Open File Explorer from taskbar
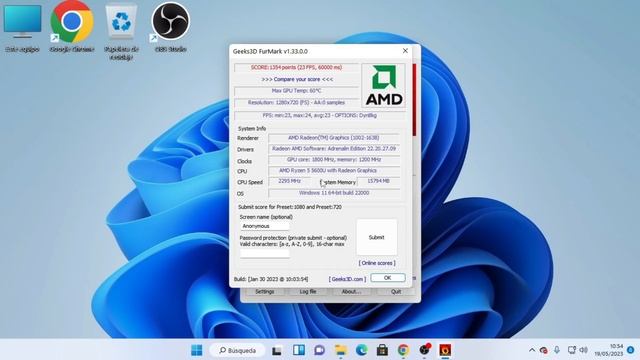Viewport: 640px width, 360px height. click(340, 350)
